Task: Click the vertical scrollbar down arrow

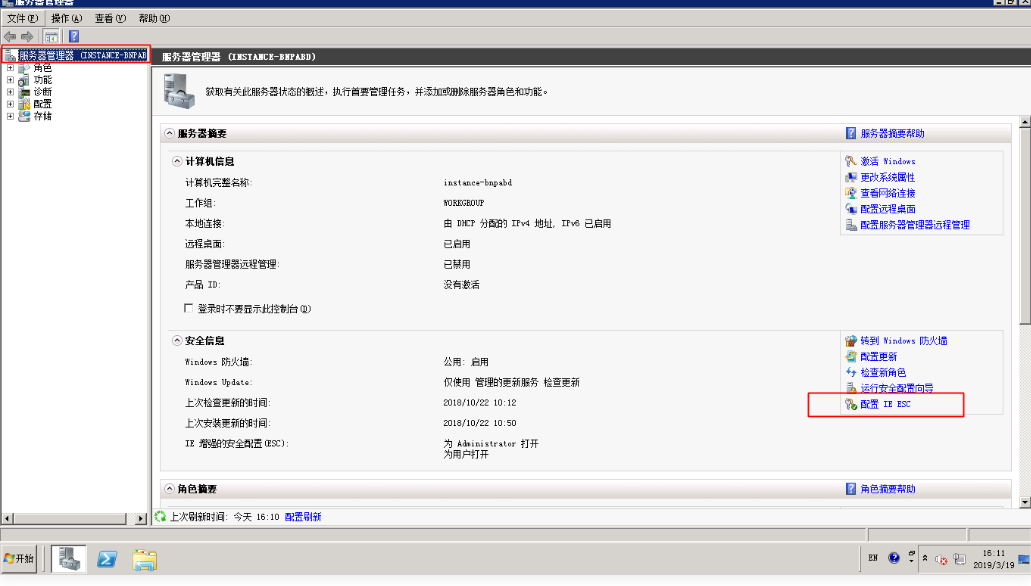Action: click(1024, 501)
